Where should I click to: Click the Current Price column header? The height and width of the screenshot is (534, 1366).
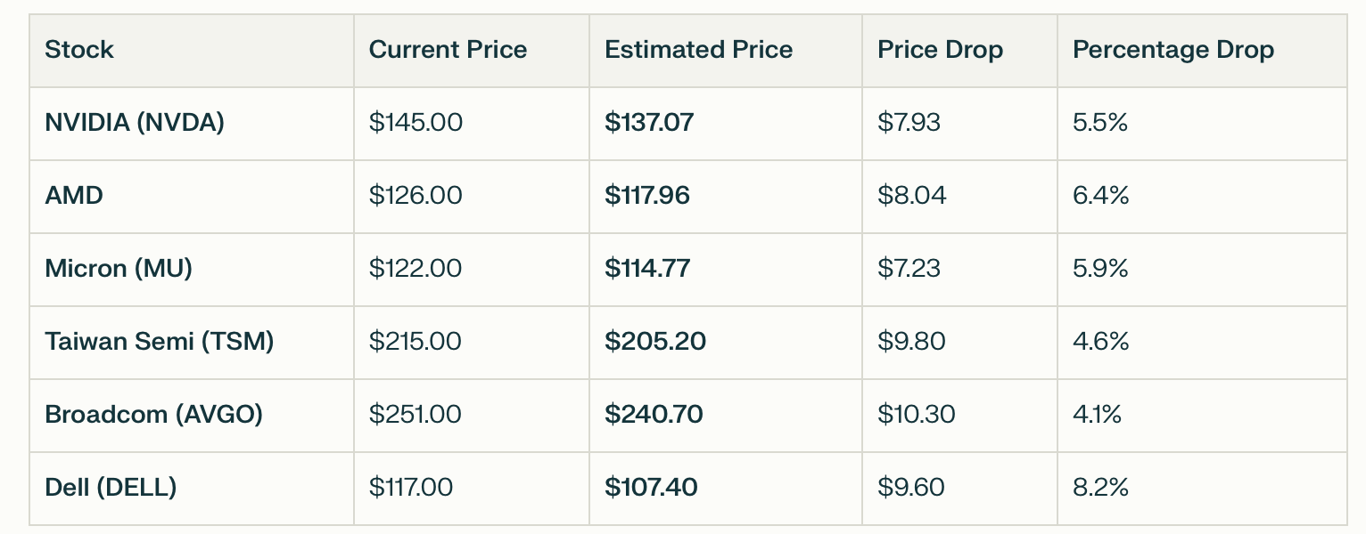coord(448,50)
